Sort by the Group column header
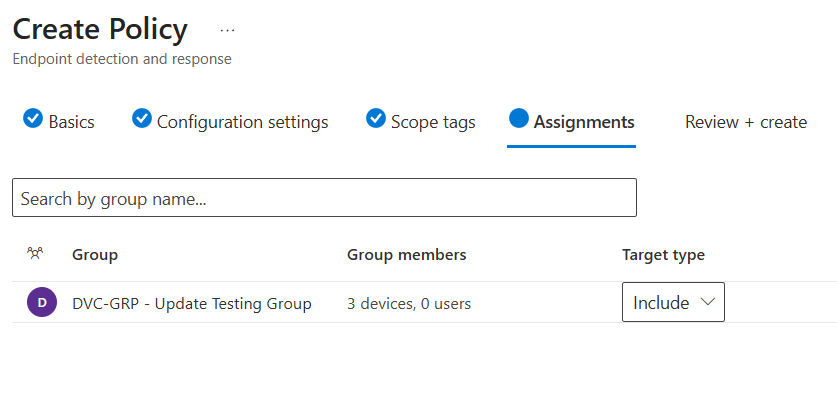 point(95,255)
